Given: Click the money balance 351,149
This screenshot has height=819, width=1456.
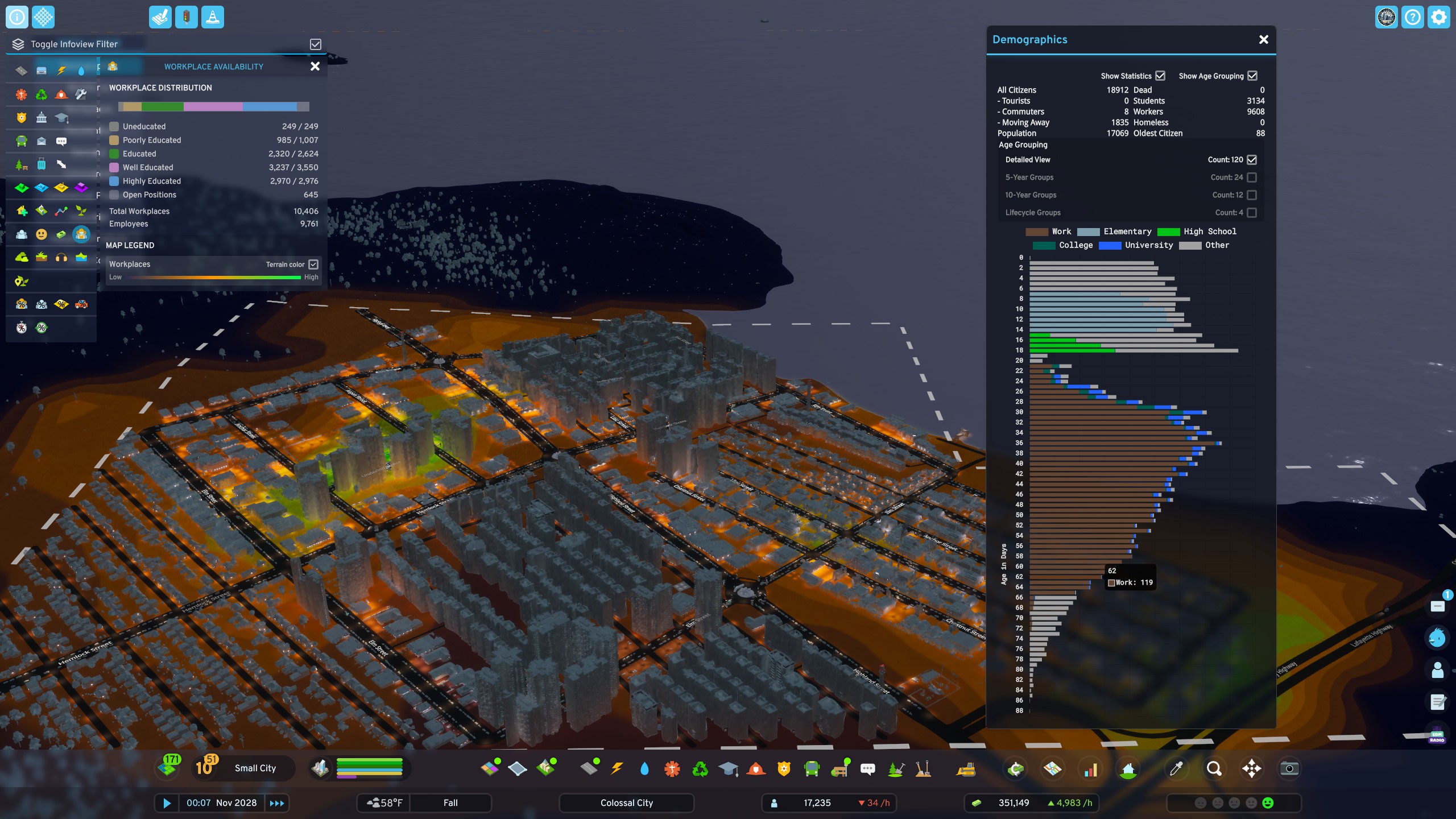Looking at the screenshot, I should [x=1014, y=803].
